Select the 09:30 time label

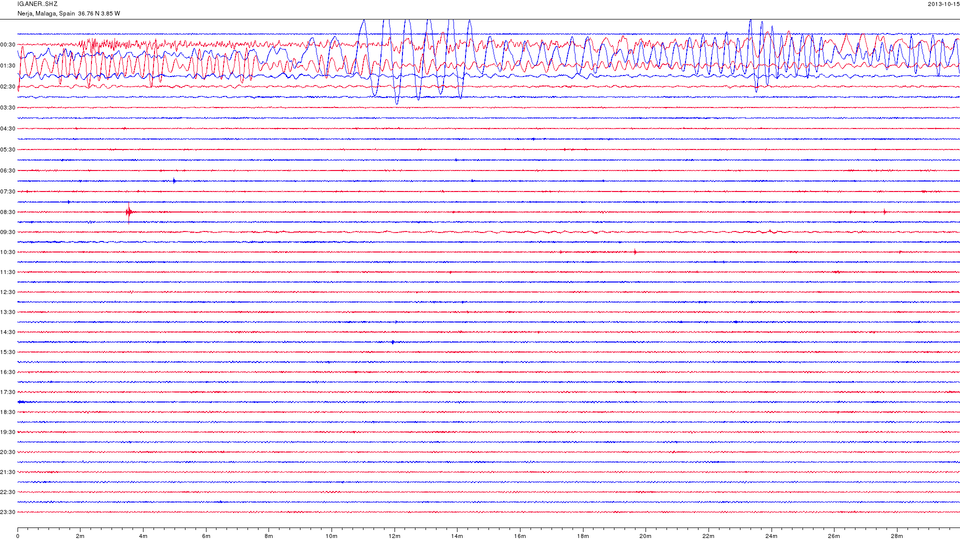(x=8, y=232)
